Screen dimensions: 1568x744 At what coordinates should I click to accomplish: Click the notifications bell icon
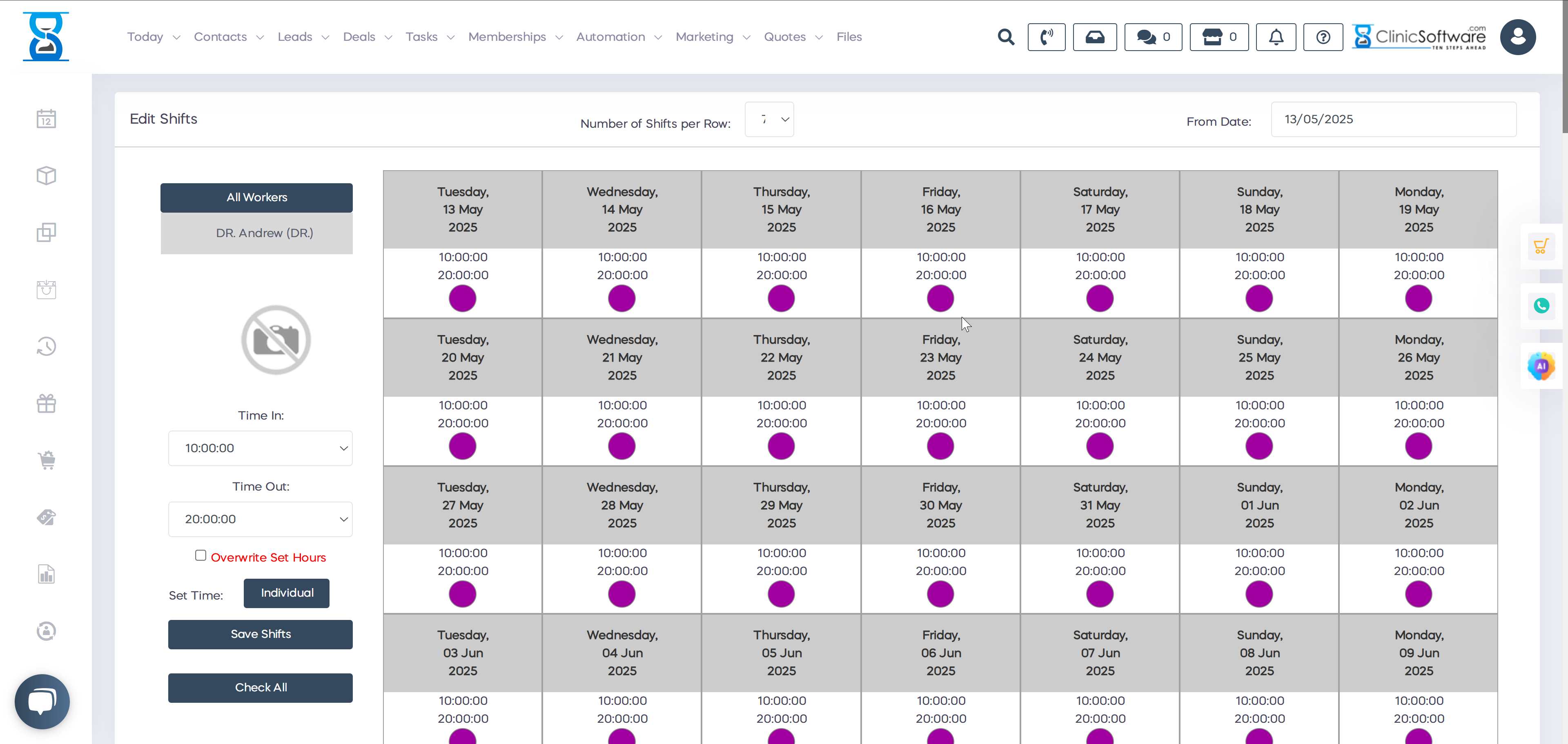tap(1276, 37)
